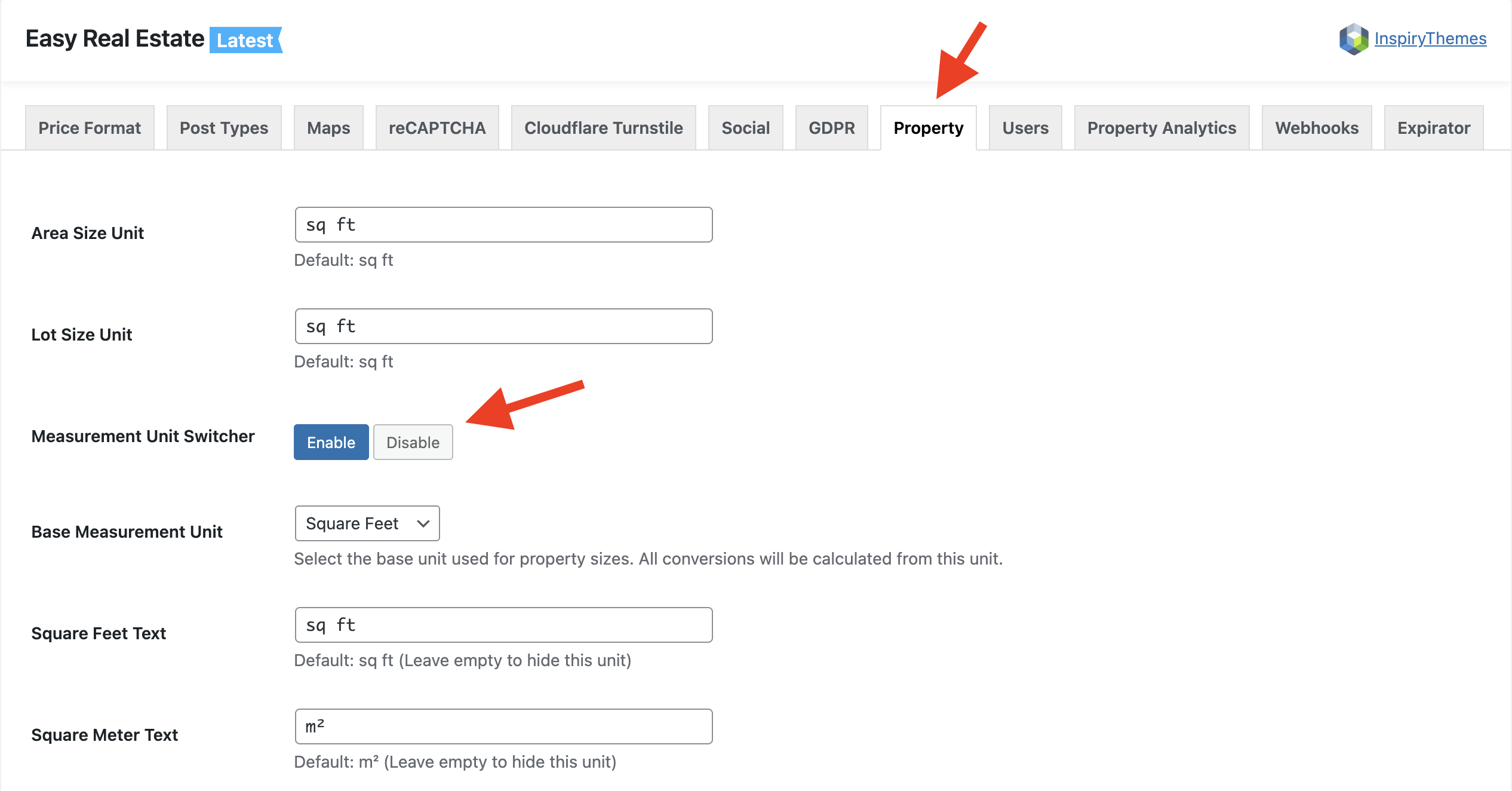Viewport: 1512px width, 791px height.
Task: Disable the Measurement Unit Switcher
Action: click(x=413, y=442)
